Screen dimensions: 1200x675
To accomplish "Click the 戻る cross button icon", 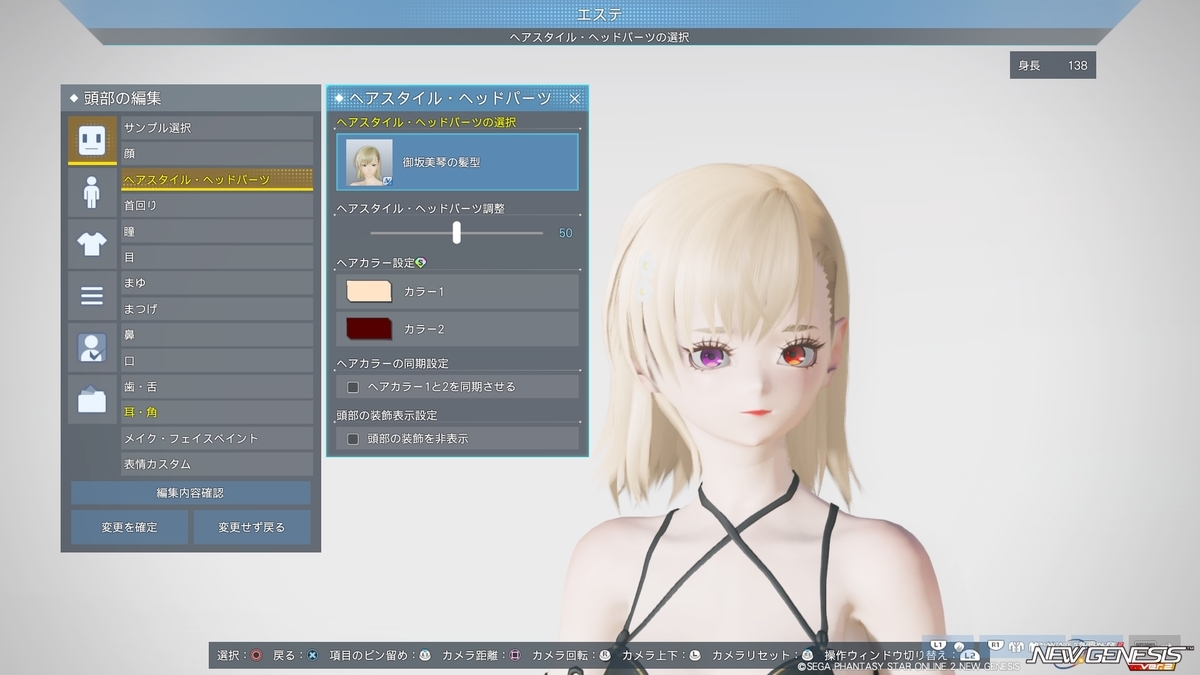I will point(312,655).
